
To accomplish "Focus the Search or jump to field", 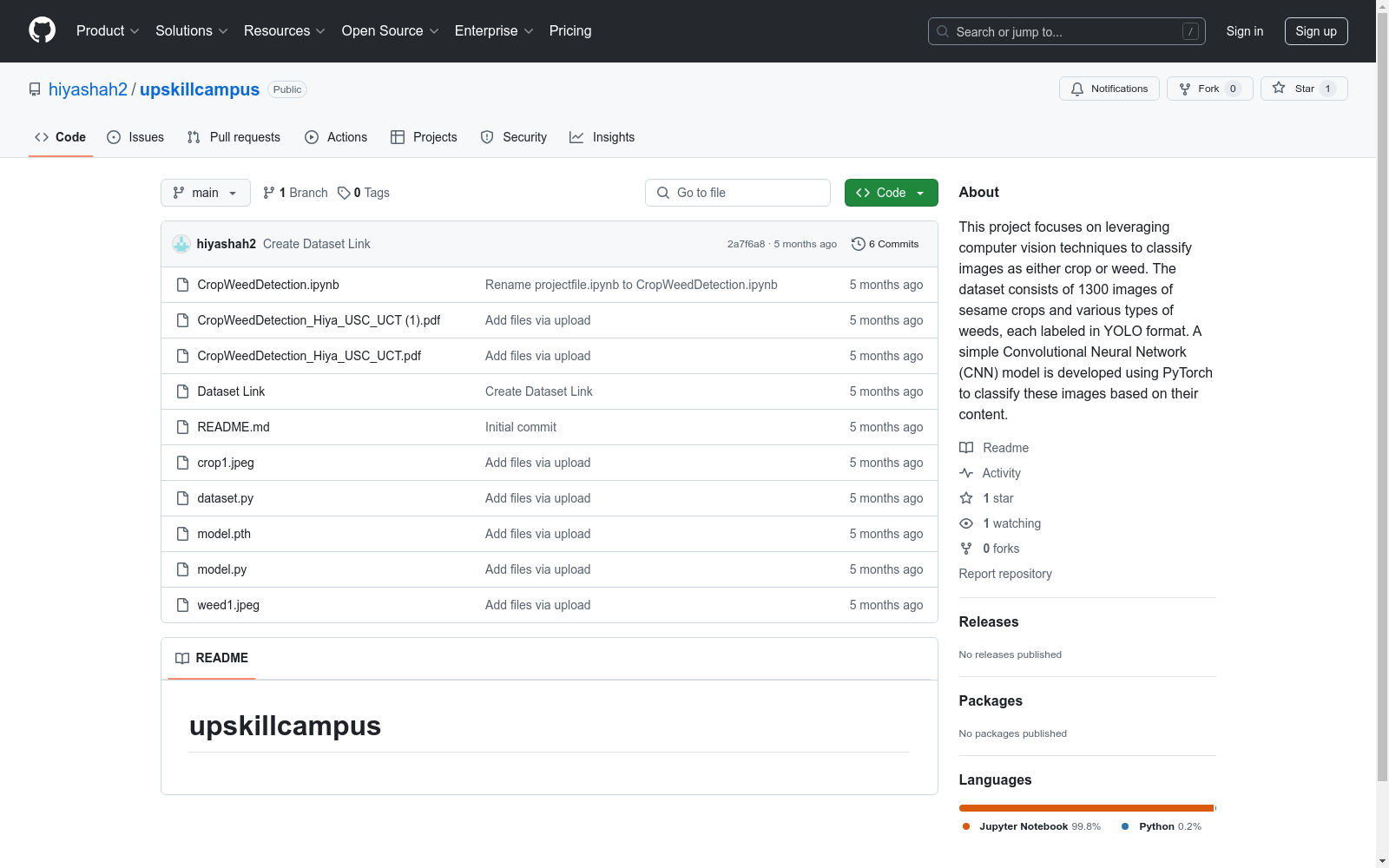I will pos(1067,31).
